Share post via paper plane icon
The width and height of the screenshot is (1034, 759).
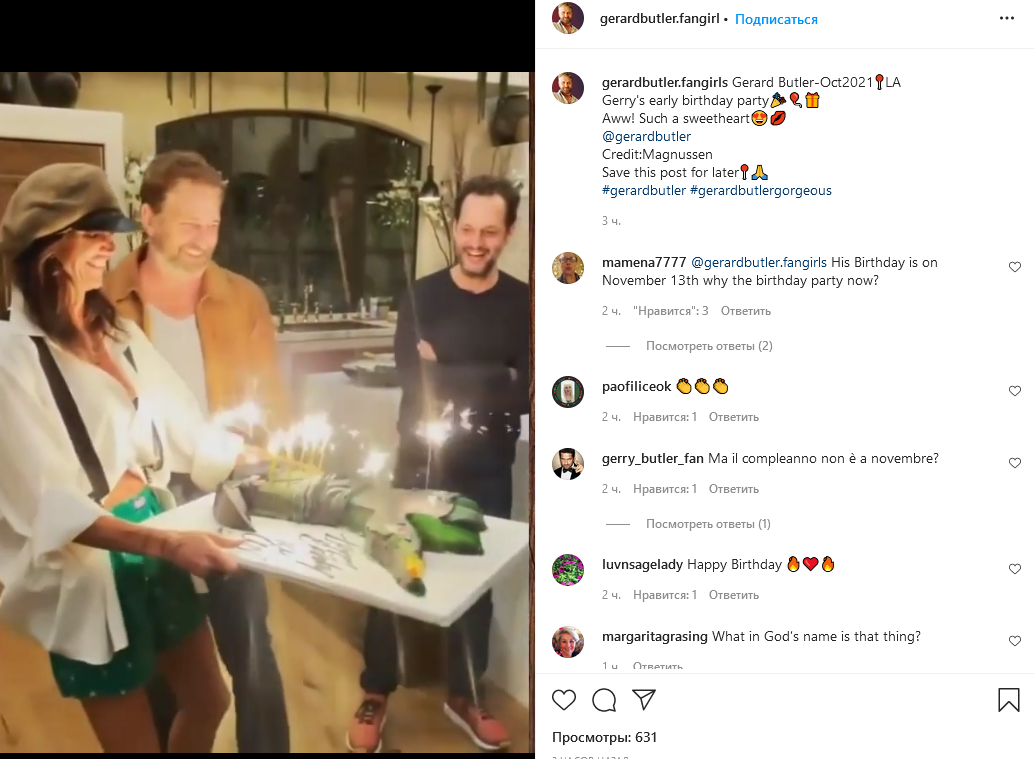[x=644, y=700]
